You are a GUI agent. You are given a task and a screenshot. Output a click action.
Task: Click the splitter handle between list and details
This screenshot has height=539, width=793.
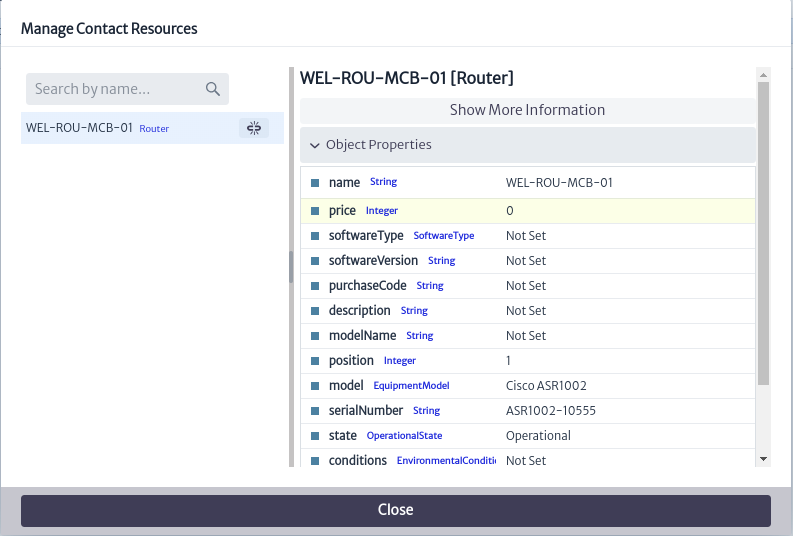pos(291,266)
